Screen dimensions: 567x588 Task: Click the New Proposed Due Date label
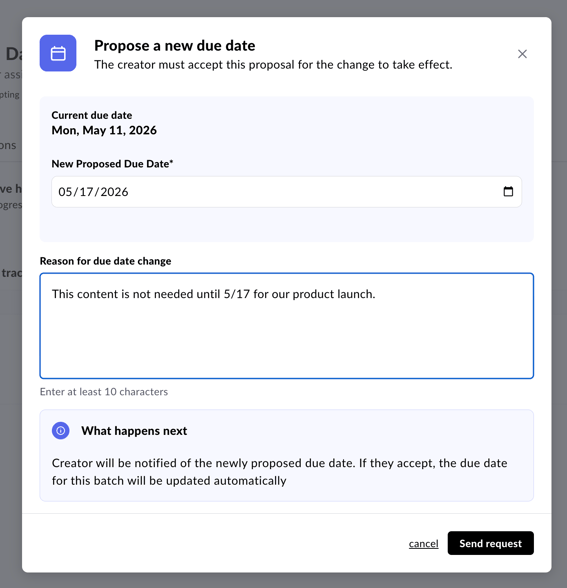[112, 164]
